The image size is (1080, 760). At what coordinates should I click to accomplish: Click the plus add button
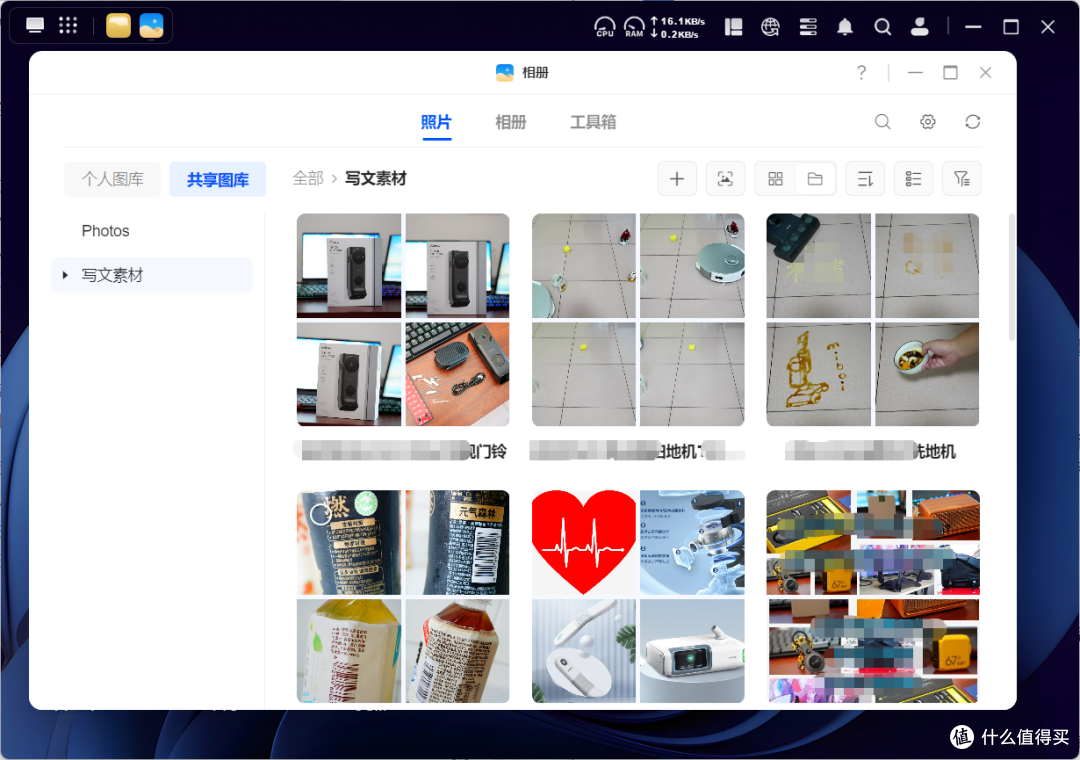tap(677, 179)
